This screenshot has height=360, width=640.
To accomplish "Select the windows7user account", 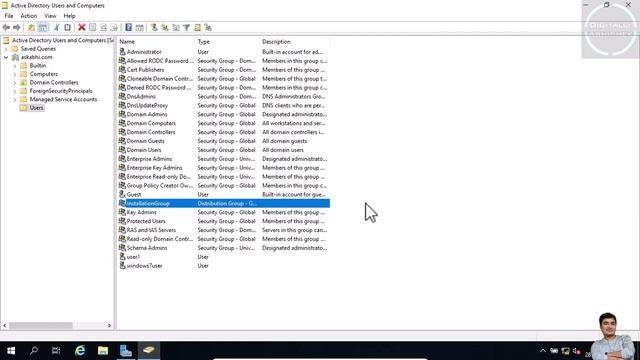I will coord(224,266).
